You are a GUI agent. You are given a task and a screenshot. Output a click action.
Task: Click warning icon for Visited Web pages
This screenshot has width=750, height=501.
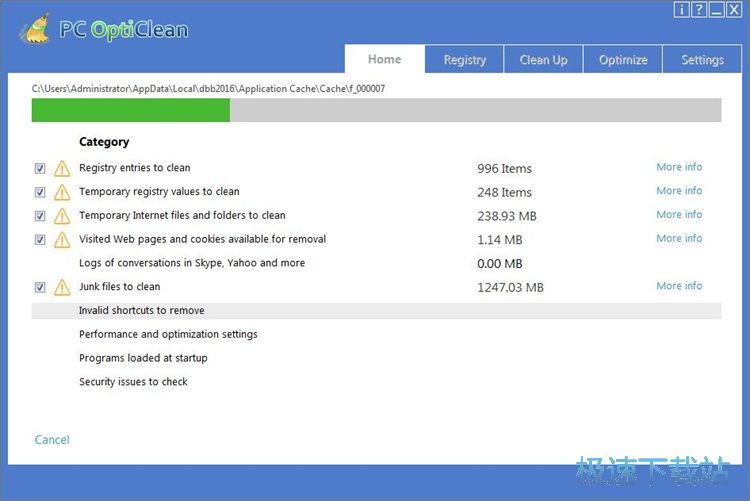point(62,240)
